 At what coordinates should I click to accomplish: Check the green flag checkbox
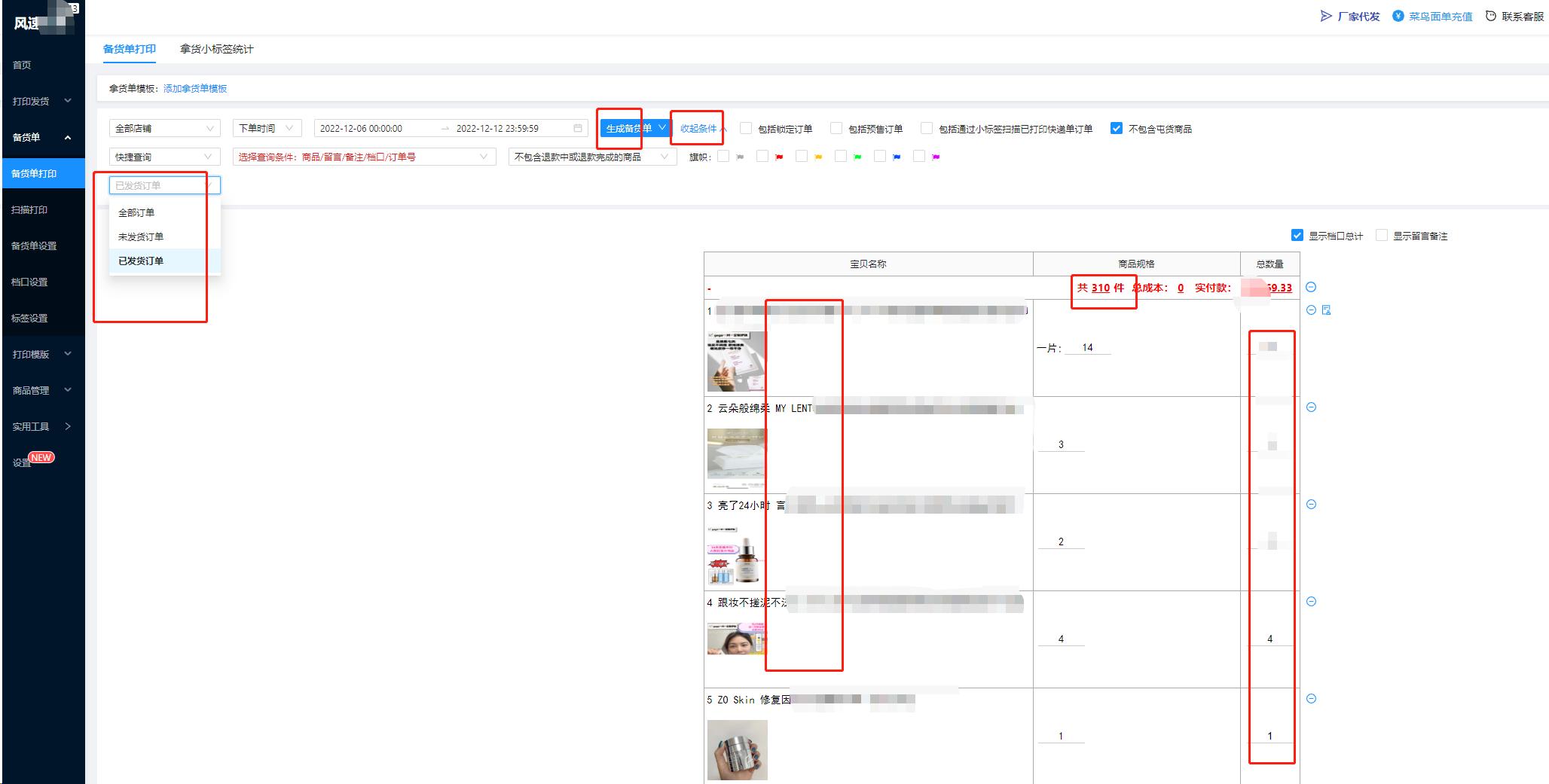841,157
